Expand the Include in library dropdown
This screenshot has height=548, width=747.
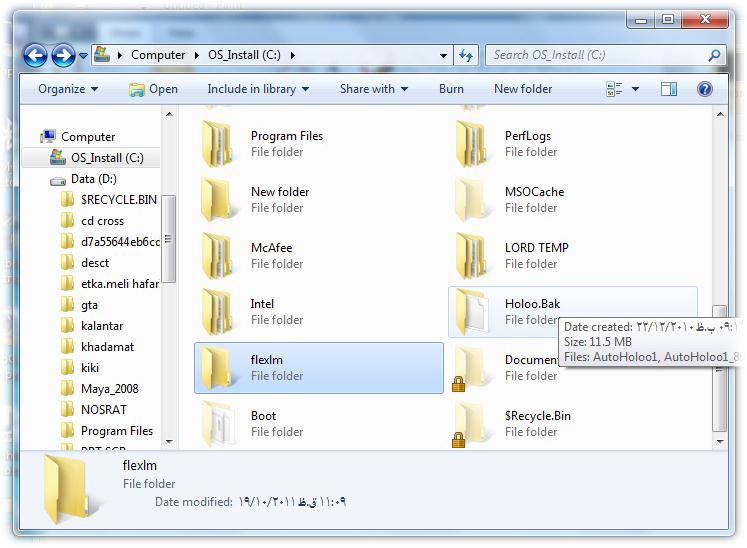(258, 89)
